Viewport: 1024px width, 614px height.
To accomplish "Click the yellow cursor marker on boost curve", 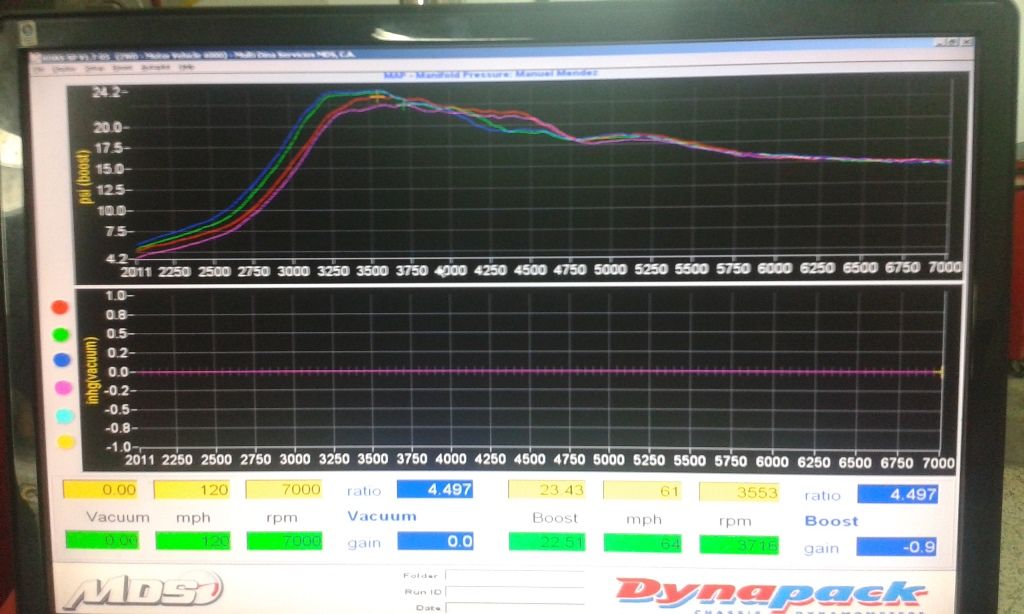I will coord(377,97).
